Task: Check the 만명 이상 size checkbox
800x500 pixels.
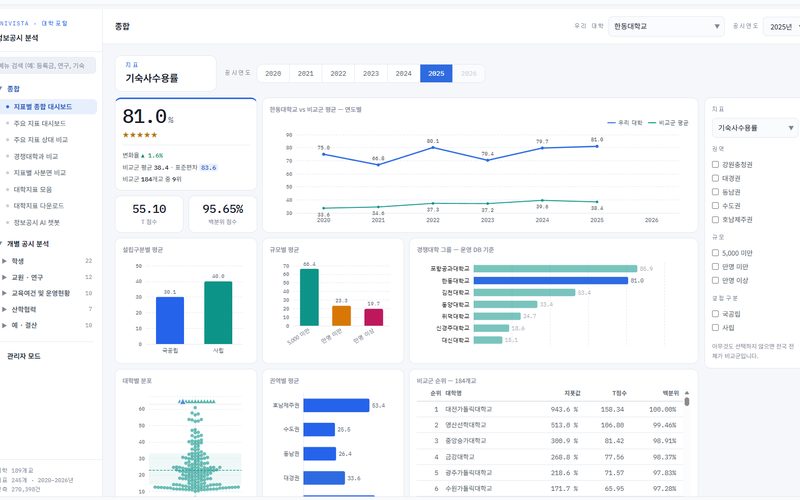Action: (715, 280)
